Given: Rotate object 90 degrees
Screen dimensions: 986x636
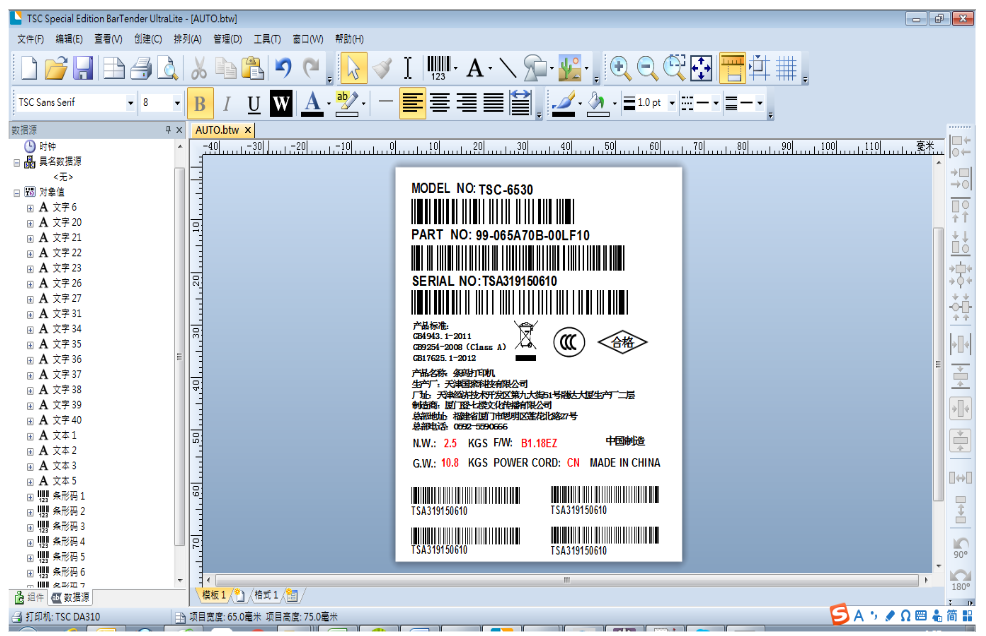Looking at the screenshot, I should click(960, 547).
